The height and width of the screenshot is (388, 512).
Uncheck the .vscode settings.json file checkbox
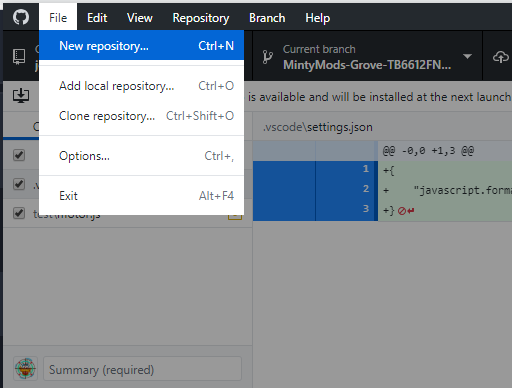[19, 184]
